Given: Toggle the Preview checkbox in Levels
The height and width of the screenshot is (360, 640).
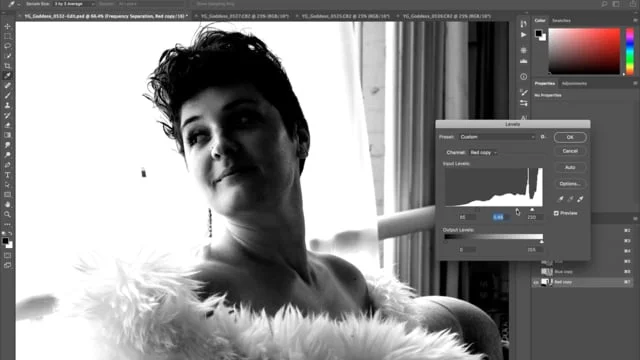Looking at the screenshot, I should pos(556,213).
